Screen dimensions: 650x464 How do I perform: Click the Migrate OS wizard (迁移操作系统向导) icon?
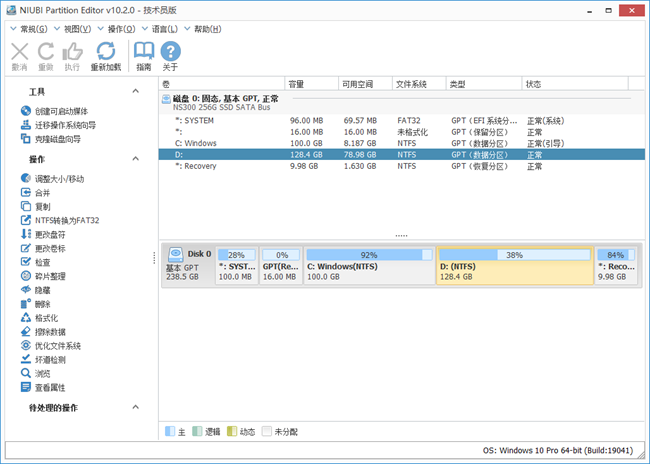(x=26, y=124)
